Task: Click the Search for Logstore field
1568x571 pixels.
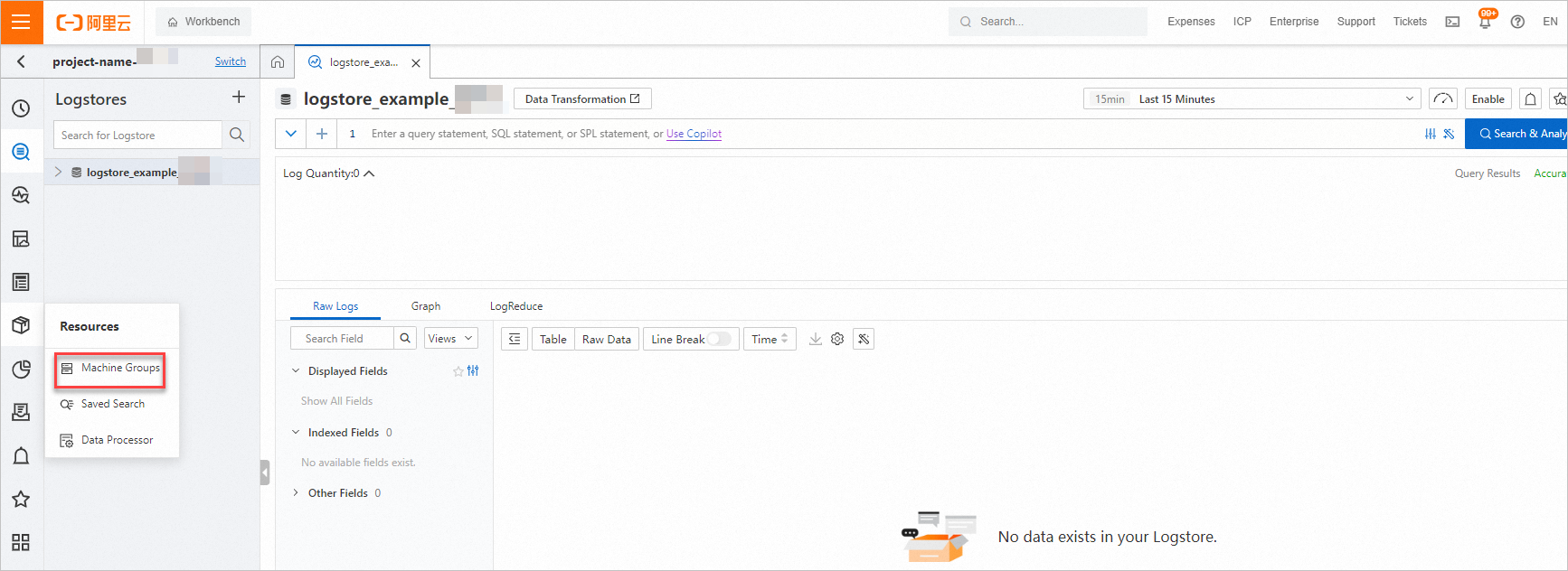Action: click(137, 135)
